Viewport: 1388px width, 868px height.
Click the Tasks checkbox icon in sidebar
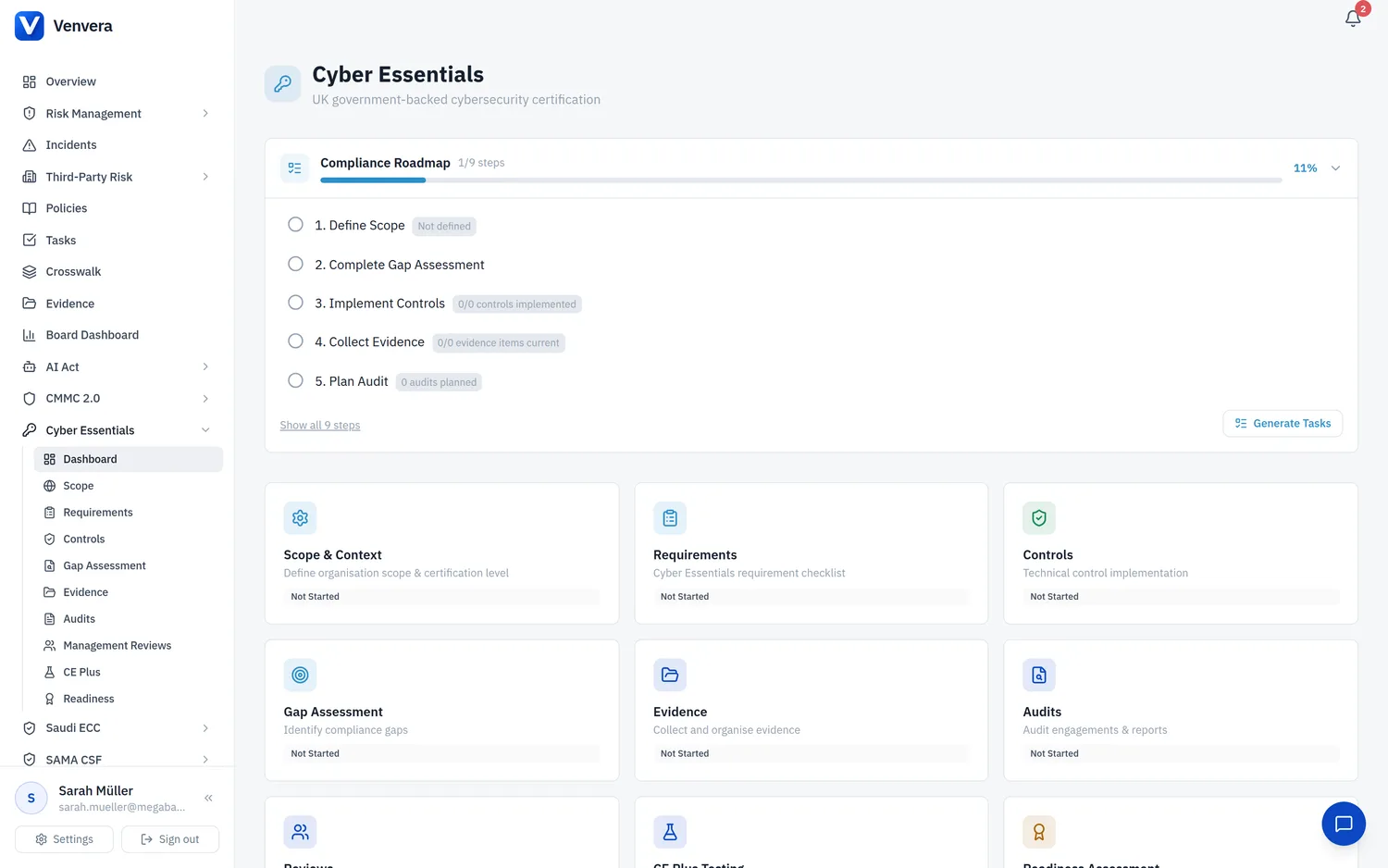[x=30, y=240]
